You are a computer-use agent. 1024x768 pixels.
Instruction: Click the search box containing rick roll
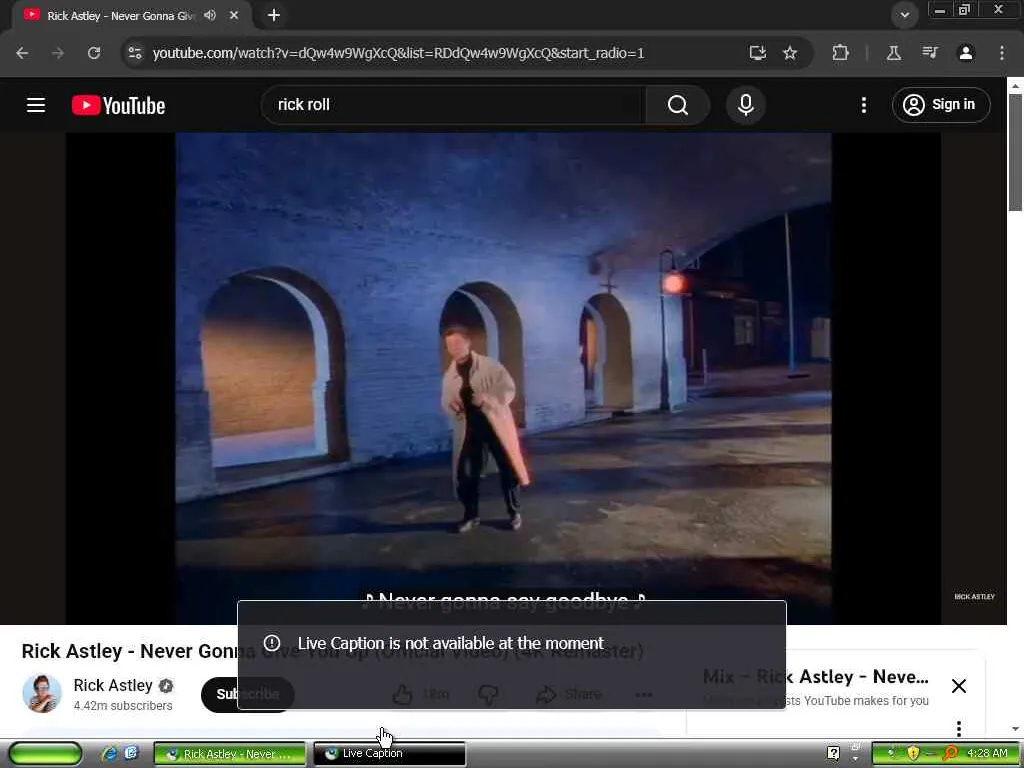(x=453, y=104)
